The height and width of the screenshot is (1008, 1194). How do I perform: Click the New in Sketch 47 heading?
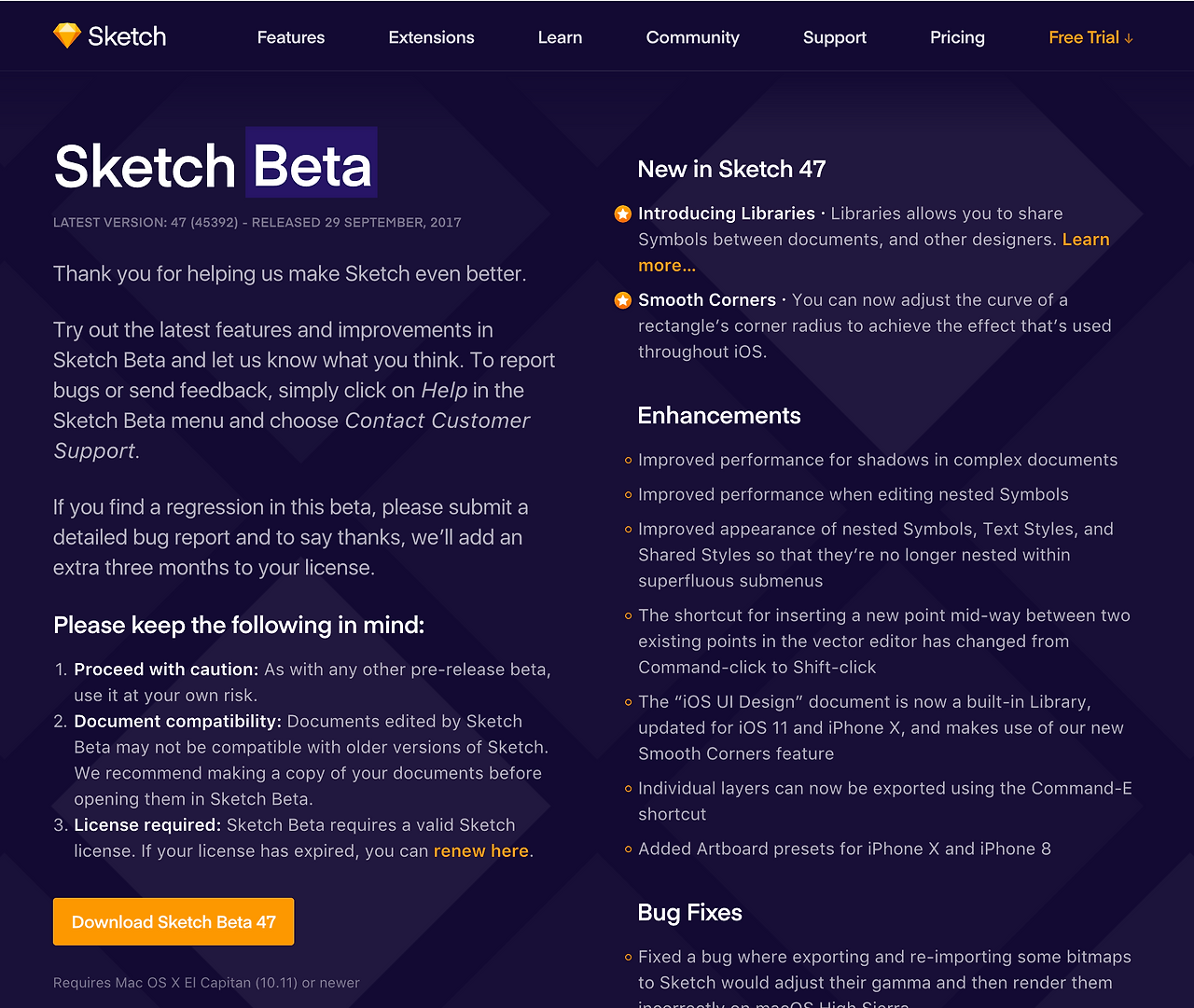(731, 169)
